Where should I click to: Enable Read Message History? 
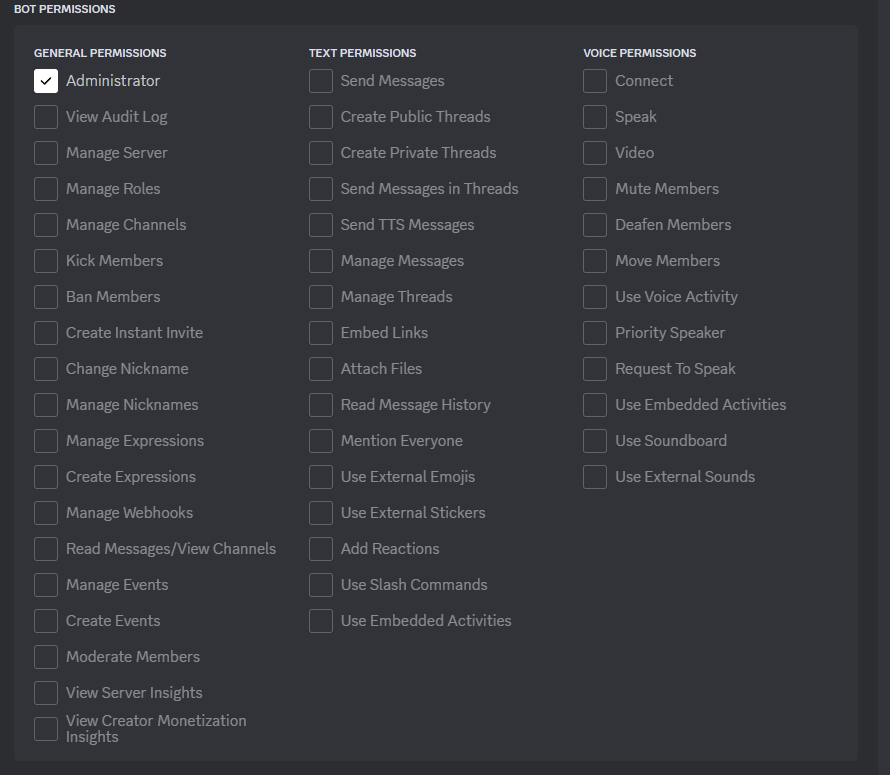point(321,405)
